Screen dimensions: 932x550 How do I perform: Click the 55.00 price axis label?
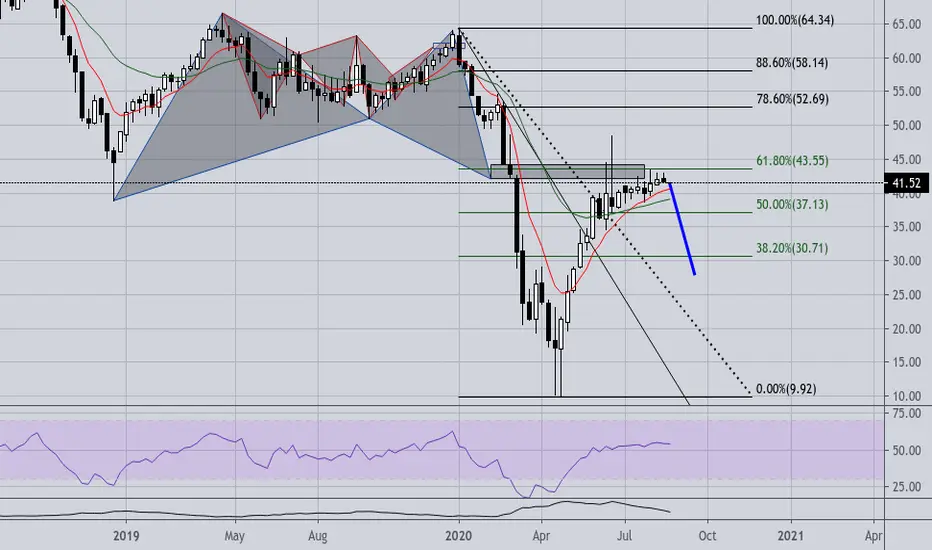click(x=906, y=92)
